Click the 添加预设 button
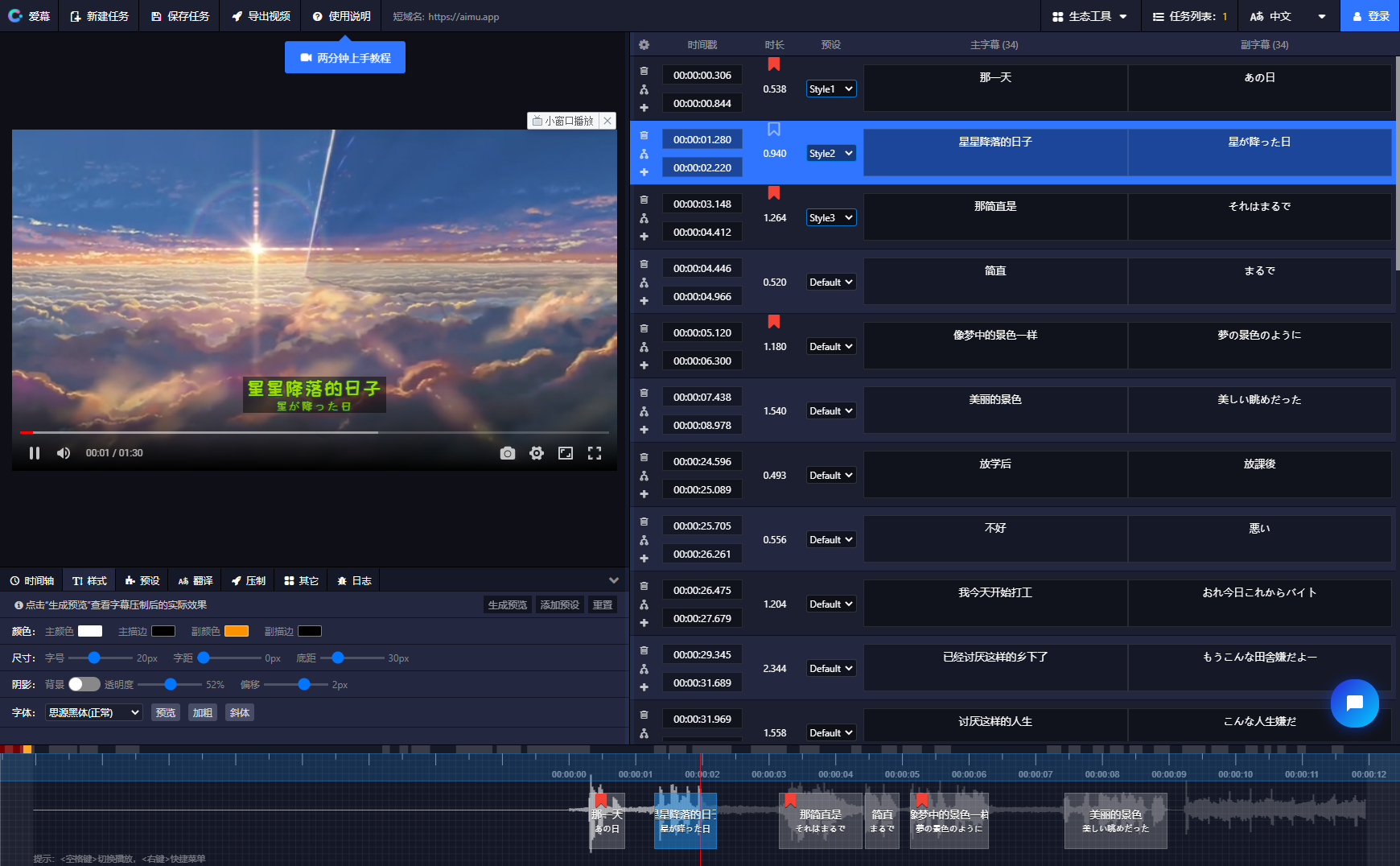The height and width of the screenshot is (866, 1400). click(560, 604)
